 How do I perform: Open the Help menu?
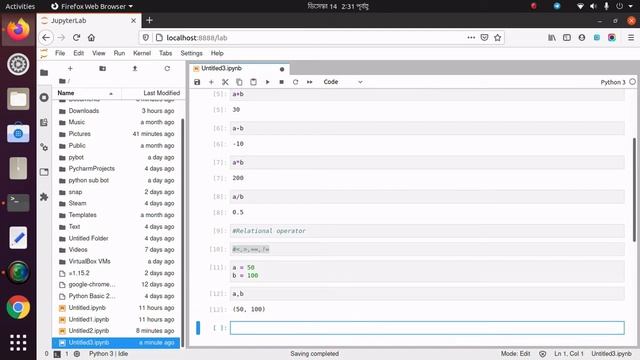pyautogui.click(x=217, y=53)
